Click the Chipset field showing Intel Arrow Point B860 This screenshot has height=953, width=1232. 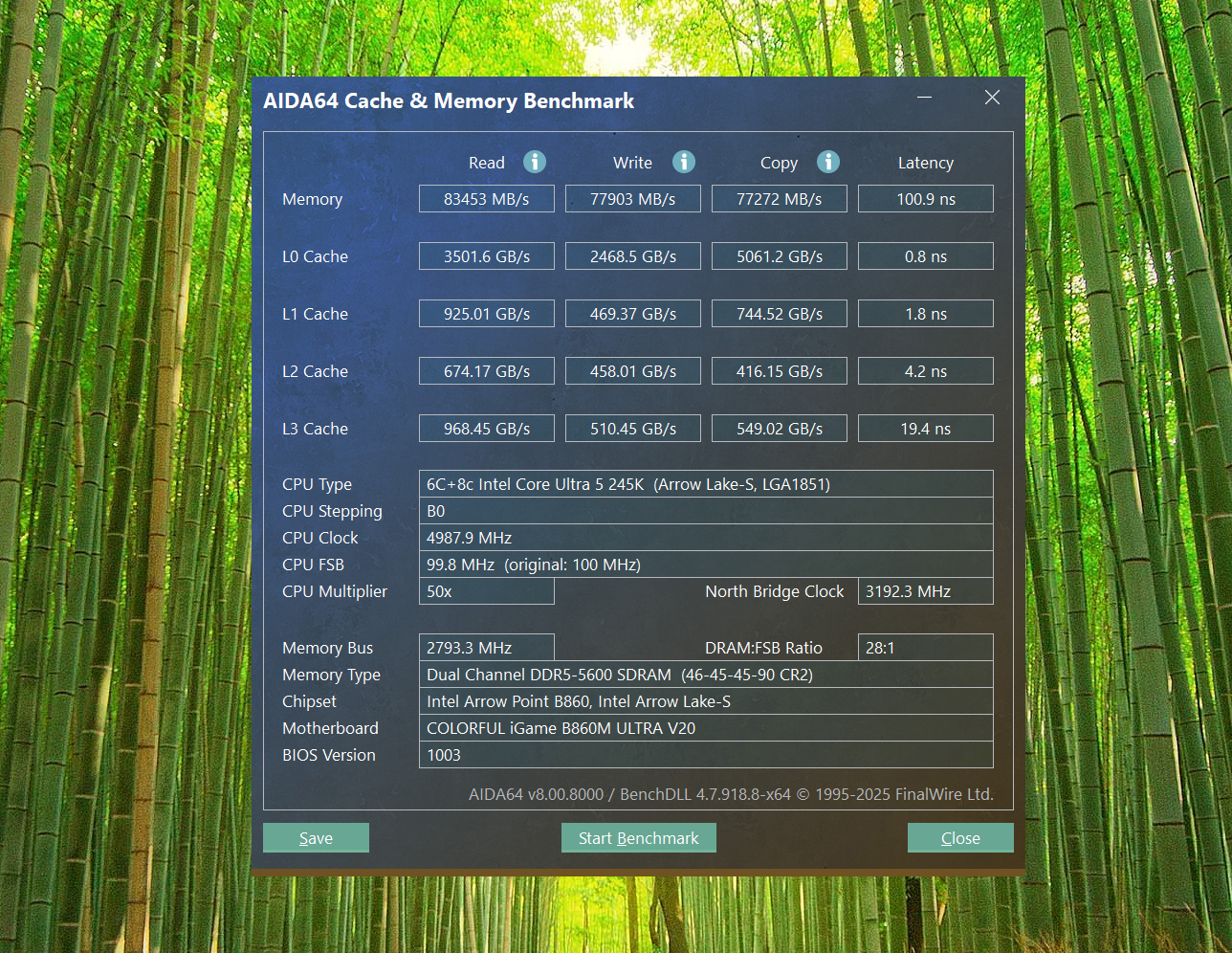point(706,701)
